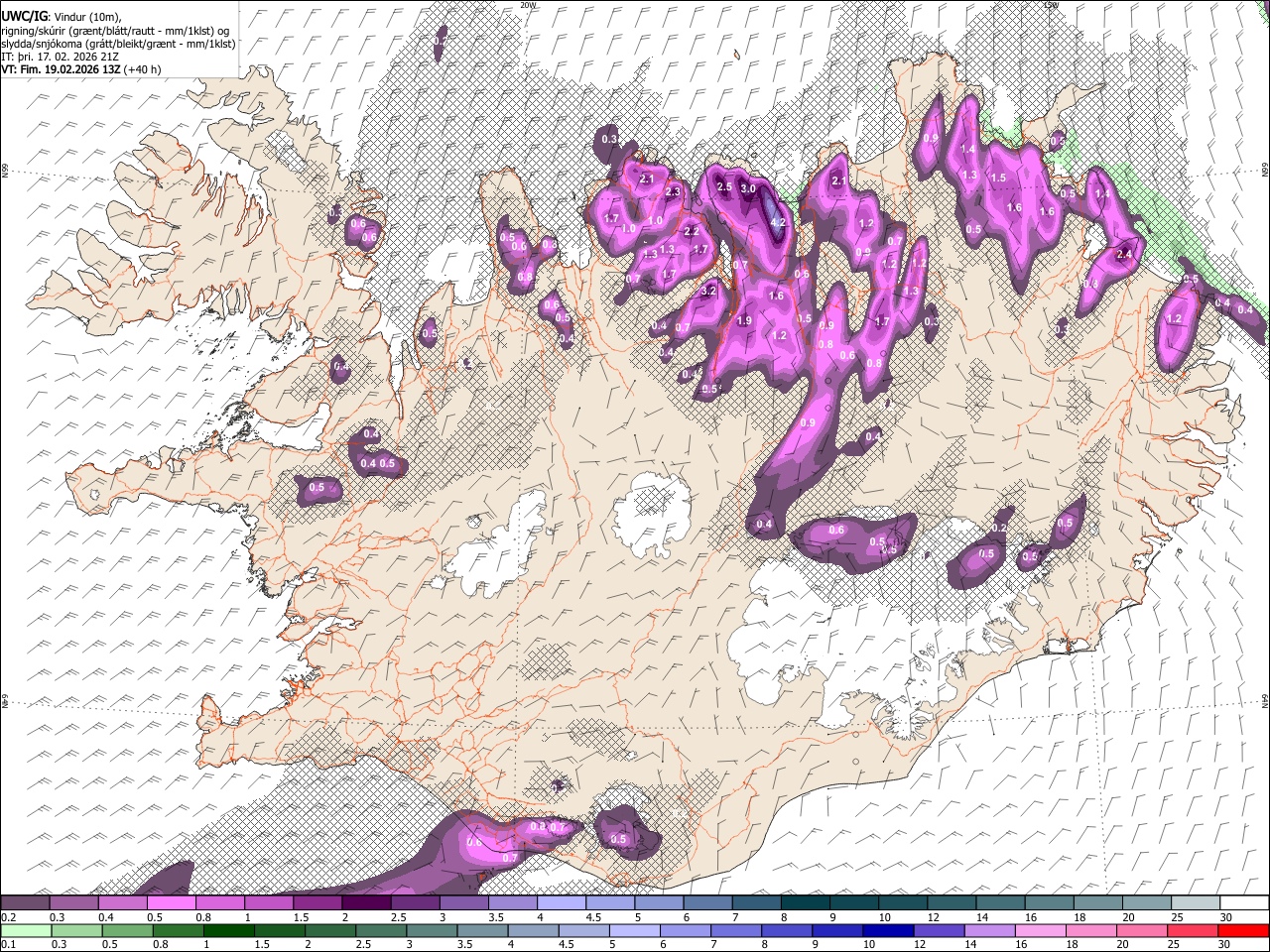The height and width of the screenshot is (952, 1270).
Task: Click the 0.2 swatch in top legend row
Action: pos(25,903)
